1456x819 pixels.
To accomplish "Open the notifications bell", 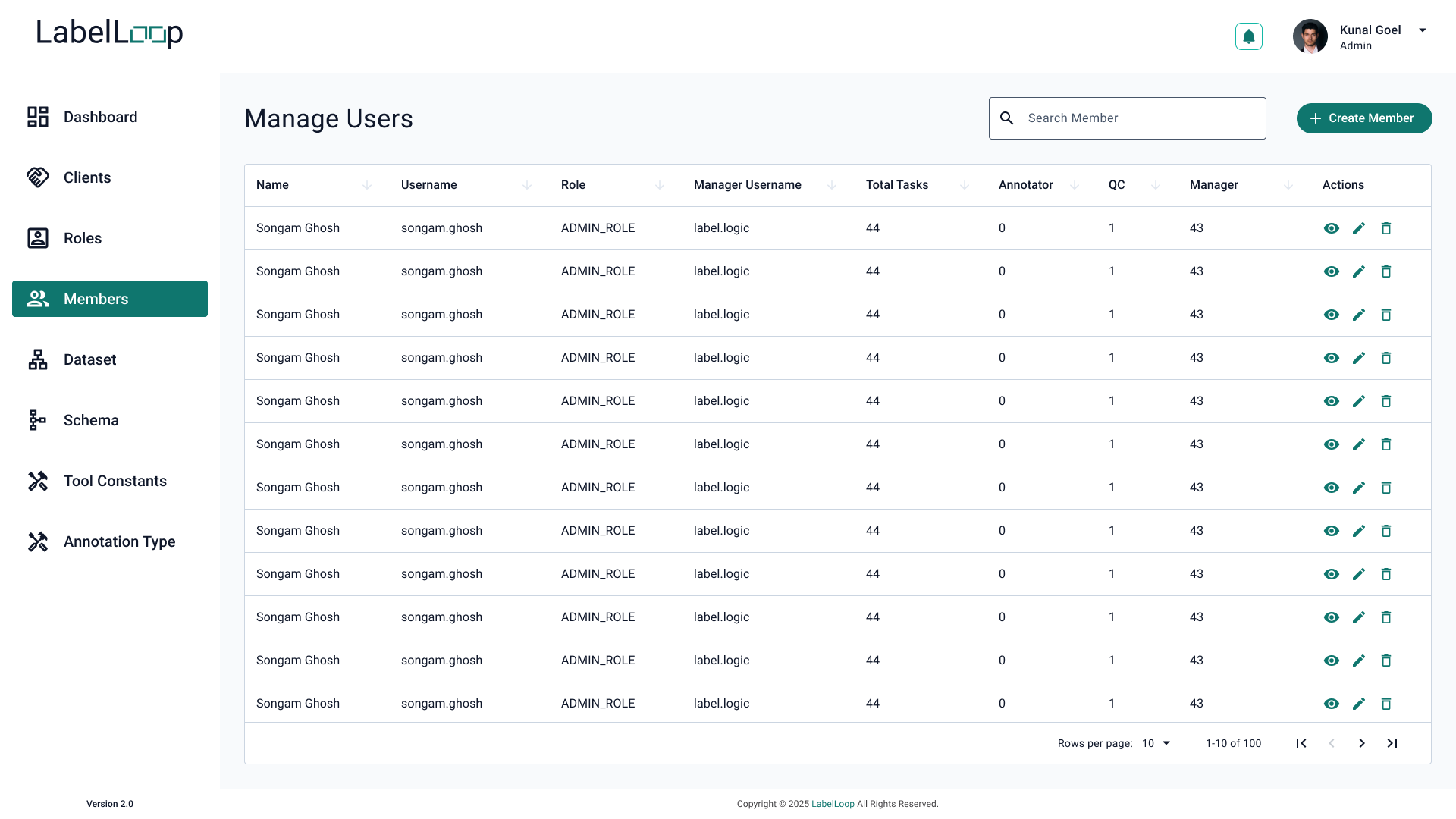I will pyautogui.click(x=1248, y=36).
